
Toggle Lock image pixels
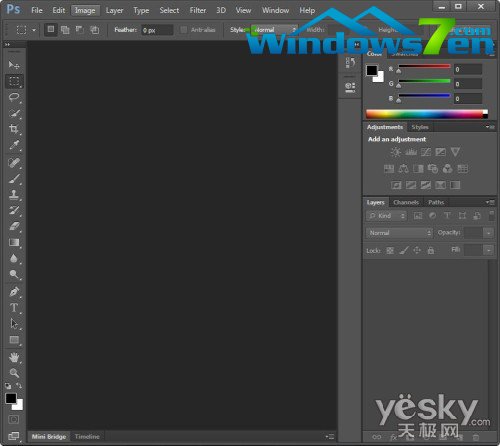tap(404, 250)
